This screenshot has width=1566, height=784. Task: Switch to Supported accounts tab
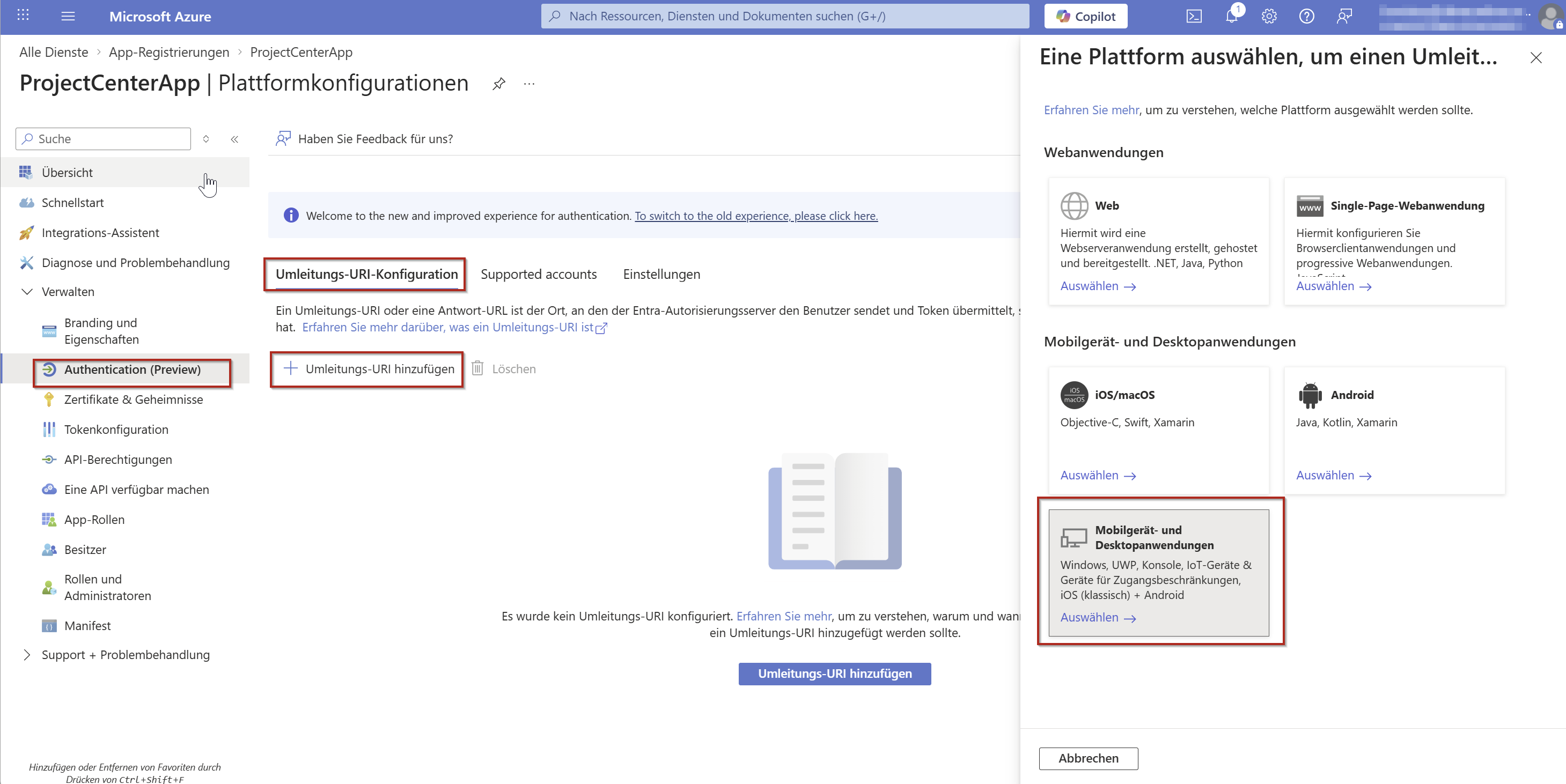coord(539,274)
